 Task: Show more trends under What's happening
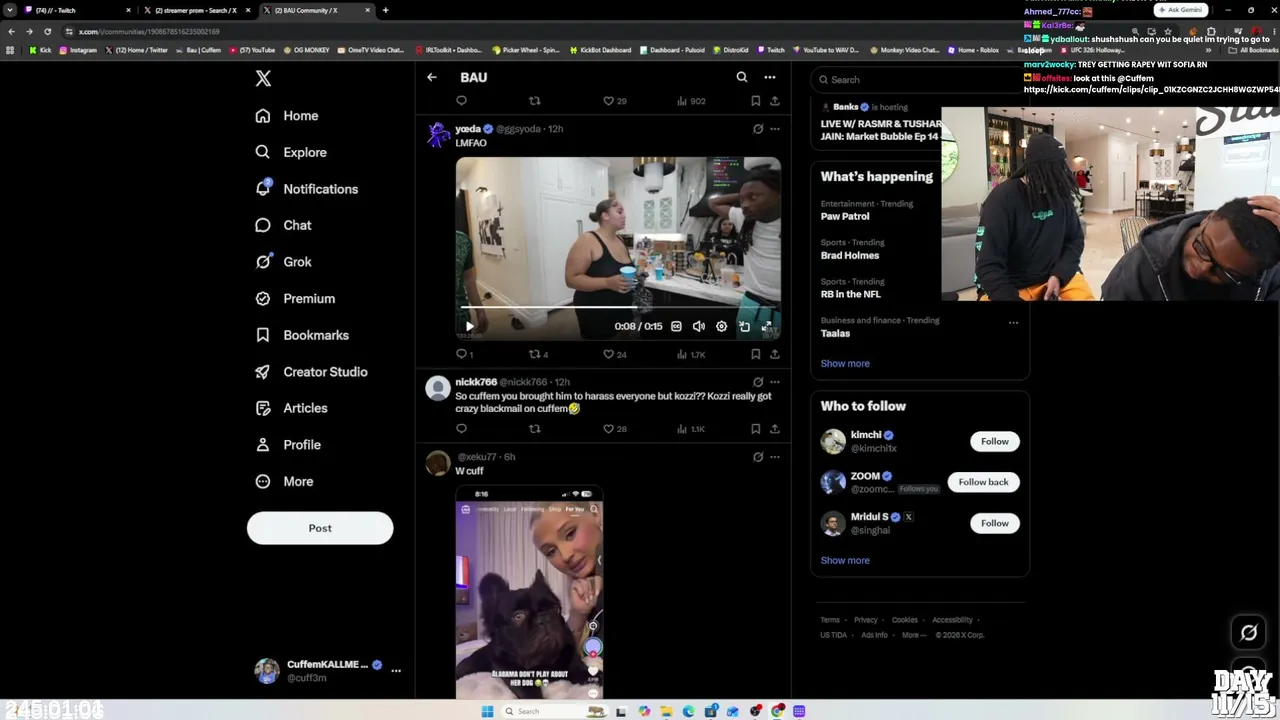click(845, 364)
